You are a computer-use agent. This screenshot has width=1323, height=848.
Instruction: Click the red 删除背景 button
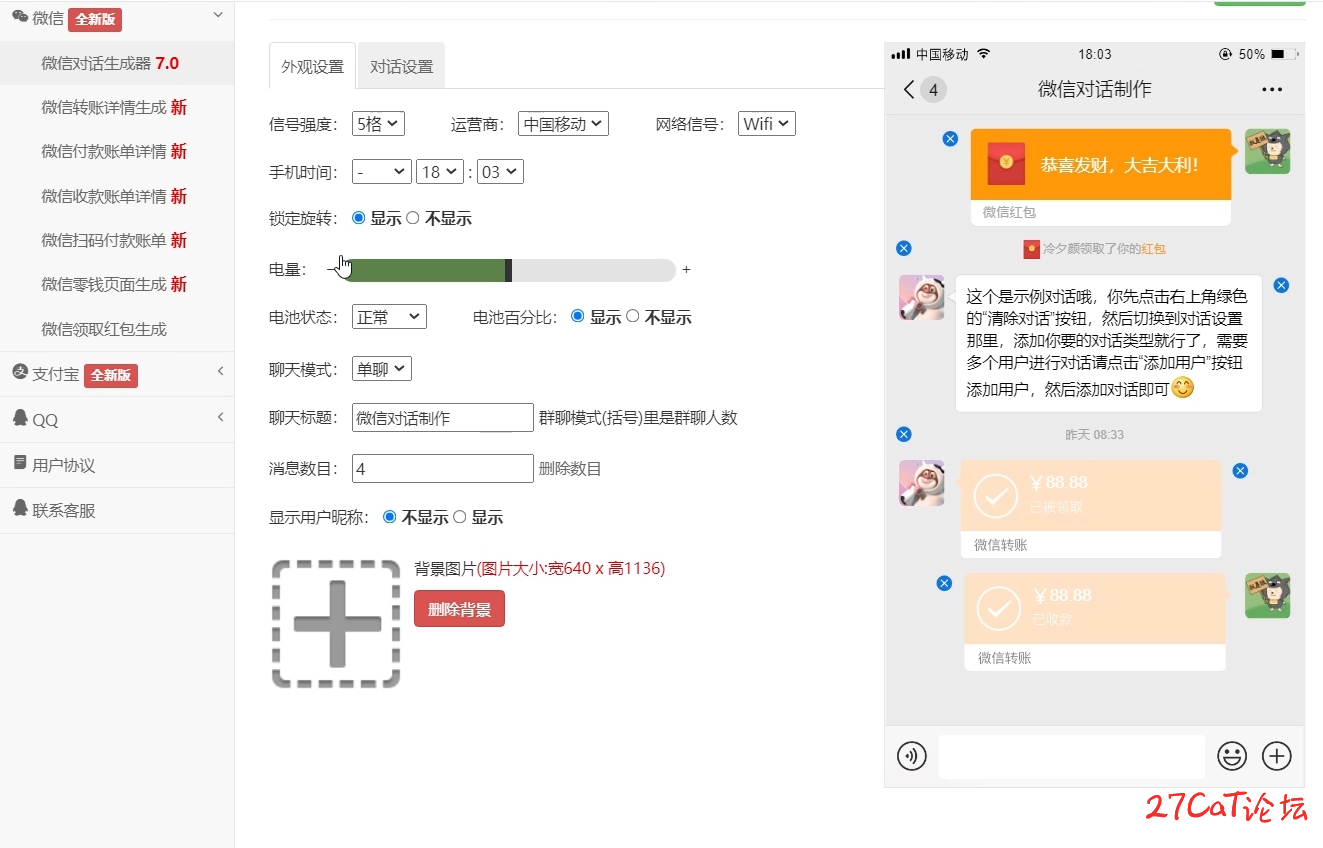coord(459,609)
